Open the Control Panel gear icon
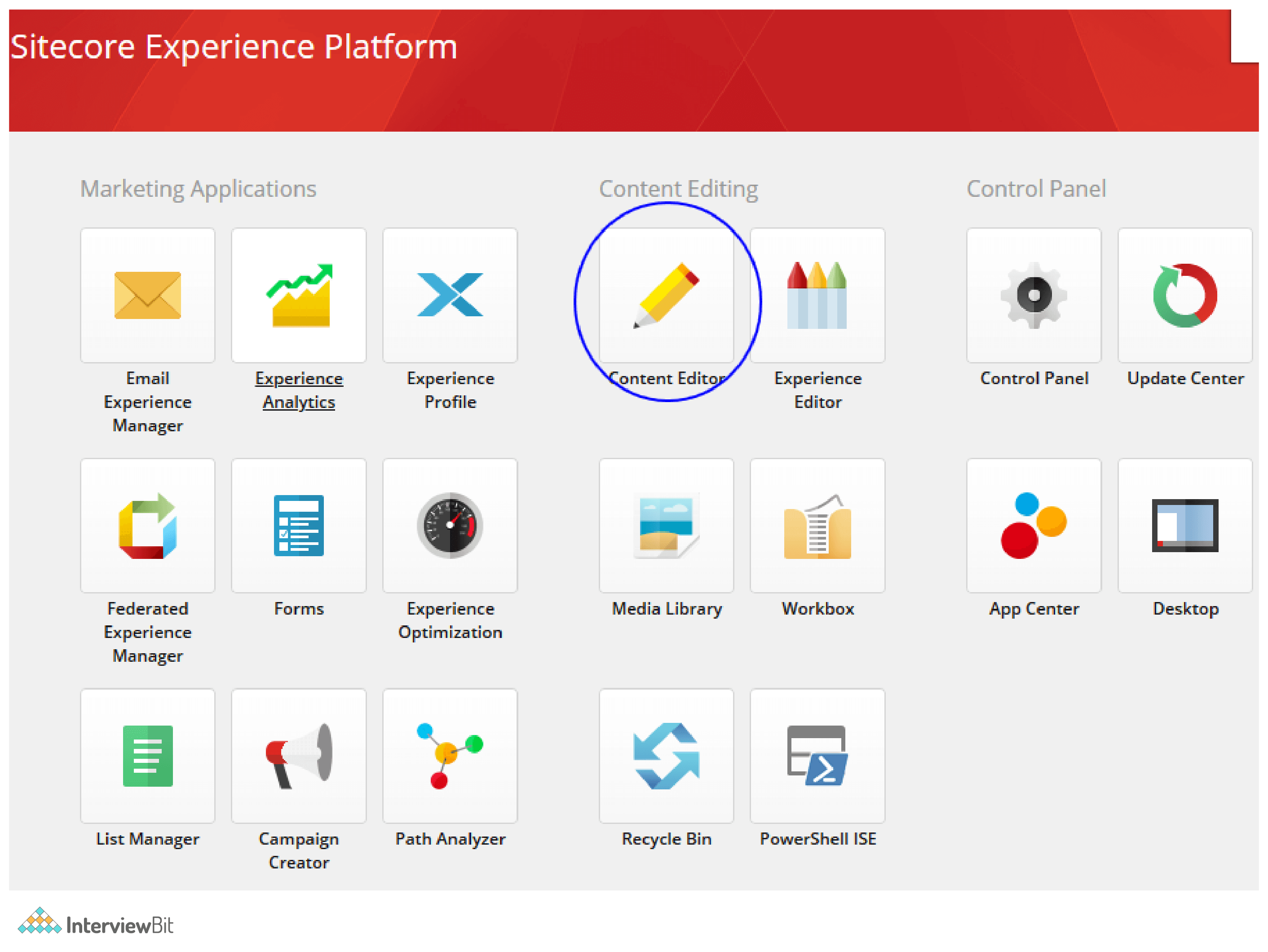1268x952 pixels. (x=1034, y=295)
